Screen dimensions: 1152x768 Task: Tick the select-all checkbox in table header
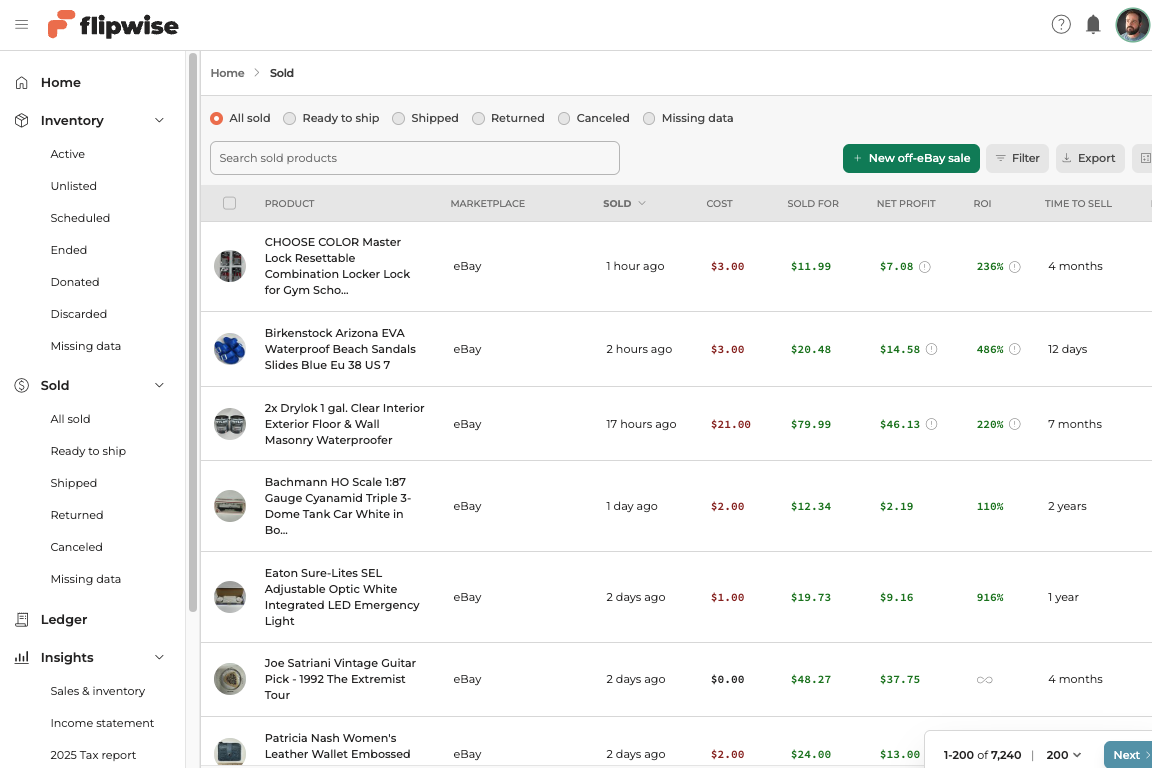coord(229,203)
